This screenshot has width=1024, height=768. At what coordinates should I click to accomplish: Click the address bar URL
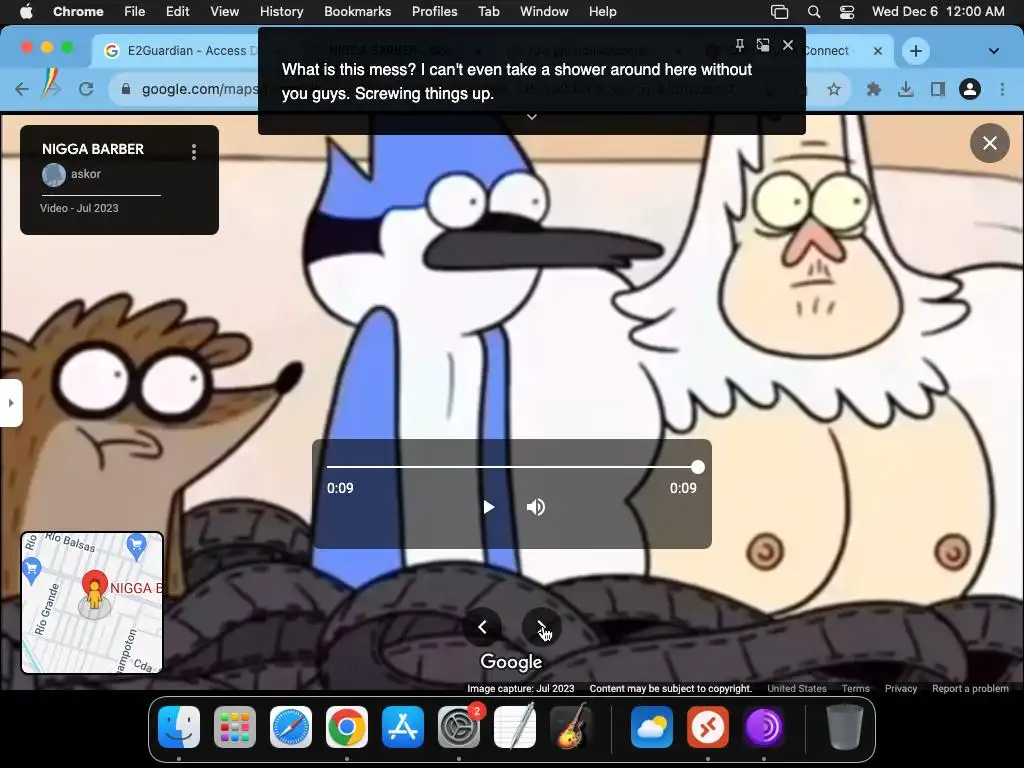(199, 89)
